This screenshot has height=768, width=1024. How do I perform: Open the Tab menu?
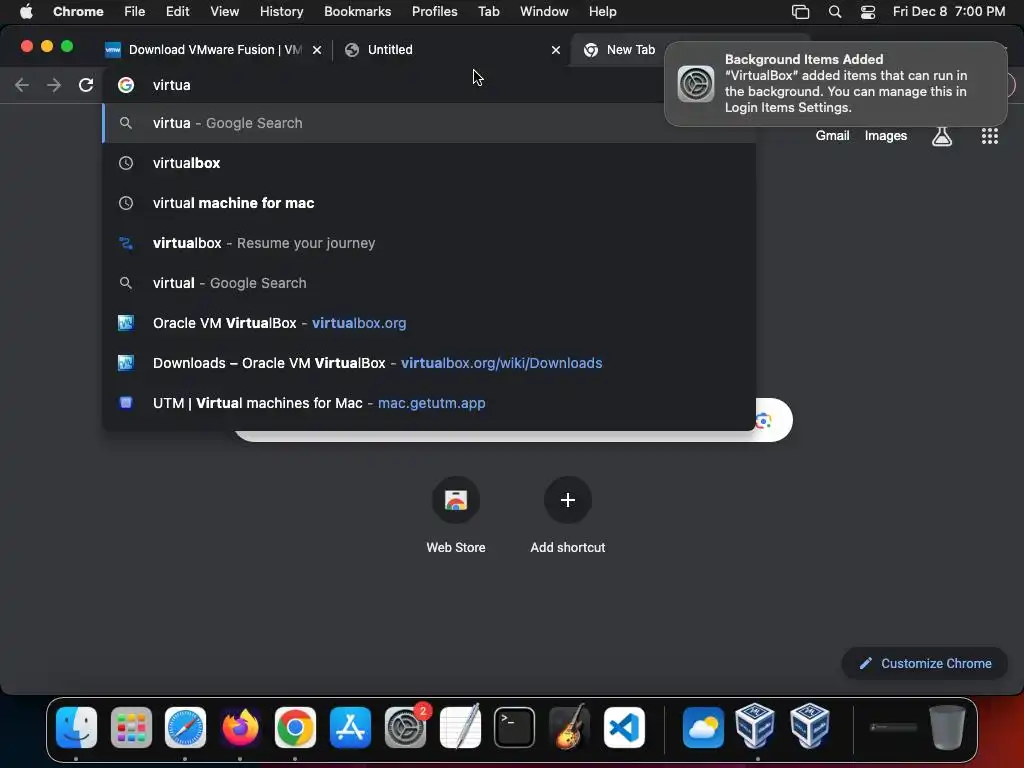click(488, 12)
